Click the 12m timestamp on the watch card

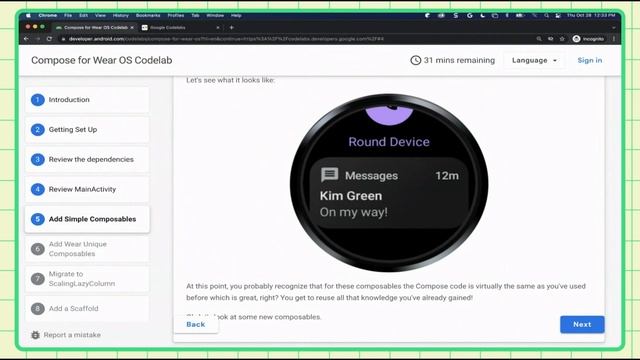(447, 176)
